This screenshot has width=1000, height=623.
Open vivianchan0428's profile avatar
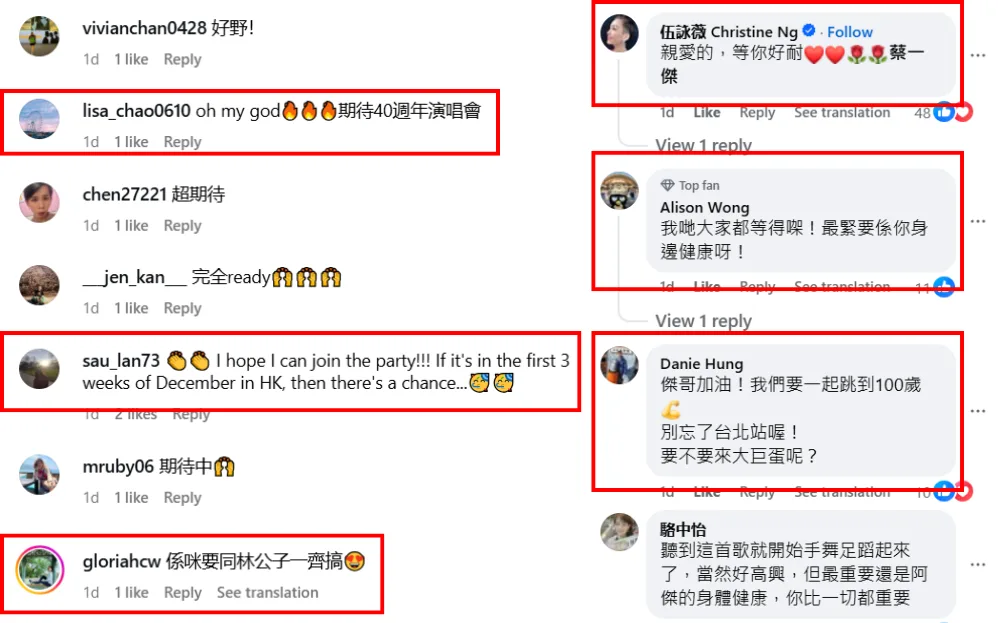point(40,36)
